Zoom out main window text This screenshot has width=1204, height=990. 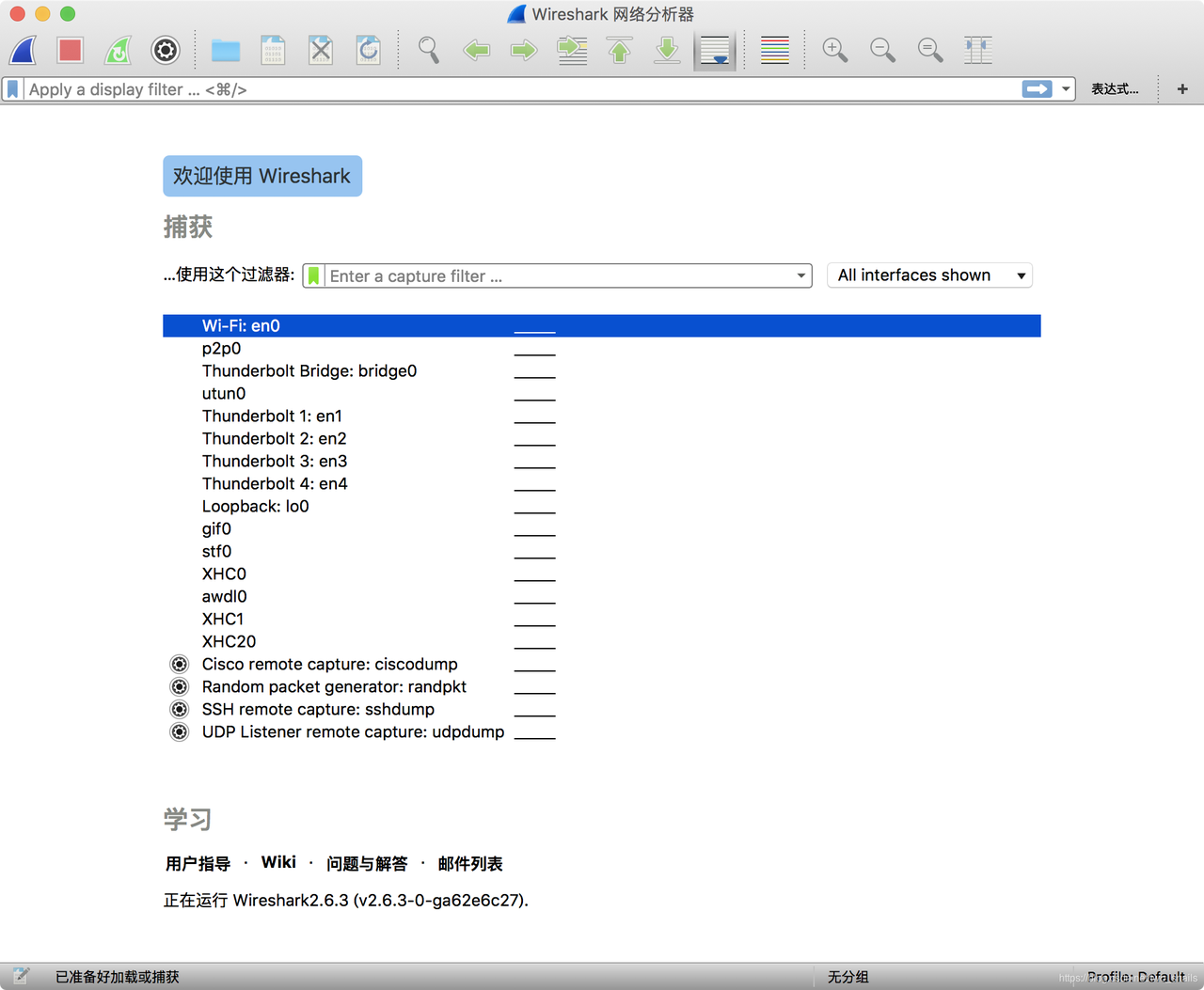pos(882,50)
